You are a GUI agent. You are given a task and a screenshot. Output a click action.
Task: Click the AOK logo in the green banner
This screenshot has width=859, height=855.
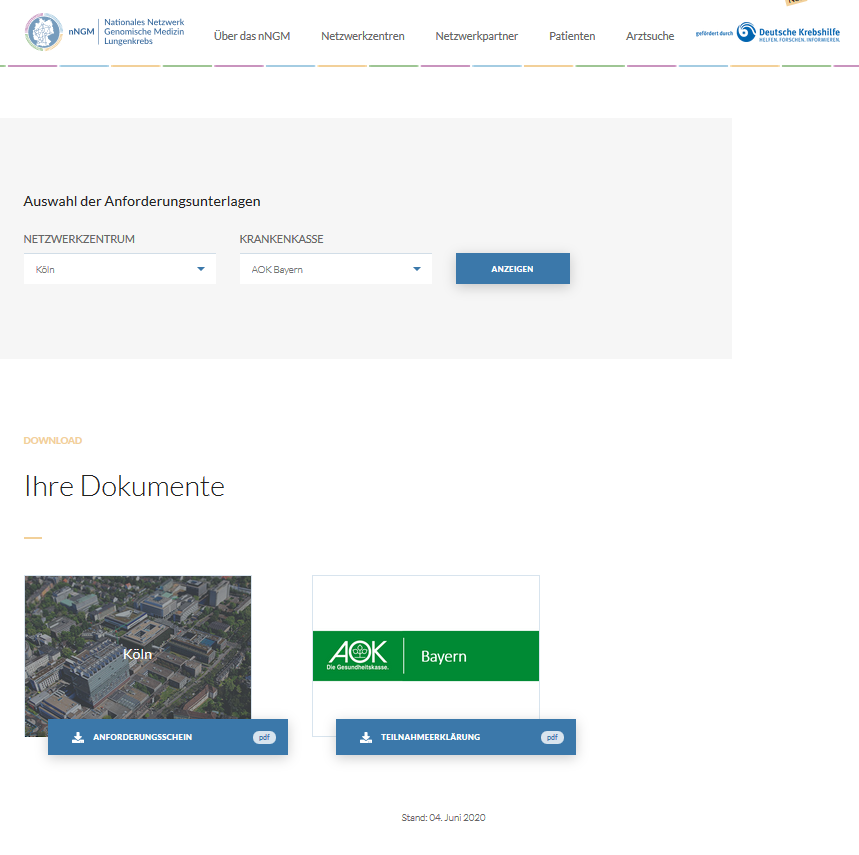pyautogui.click(x=358, y=655)
